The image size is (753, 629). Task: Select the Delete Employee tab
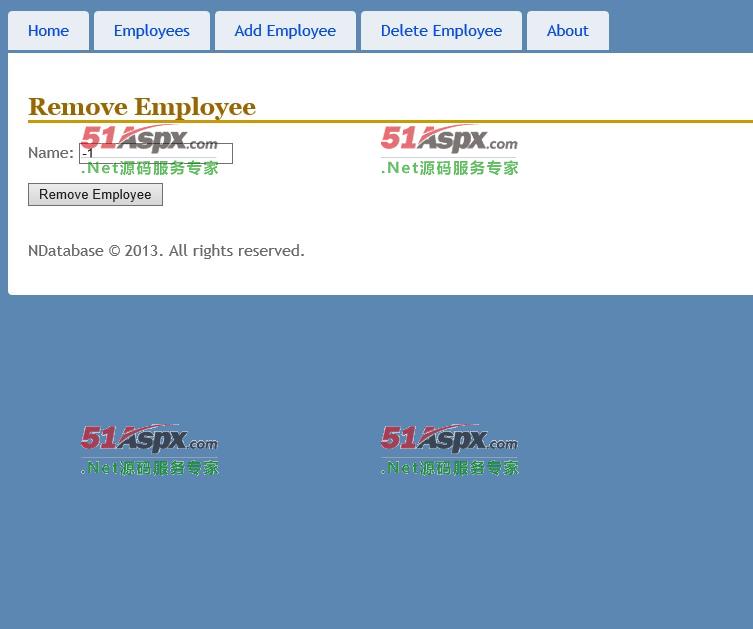tap(441, 31)
